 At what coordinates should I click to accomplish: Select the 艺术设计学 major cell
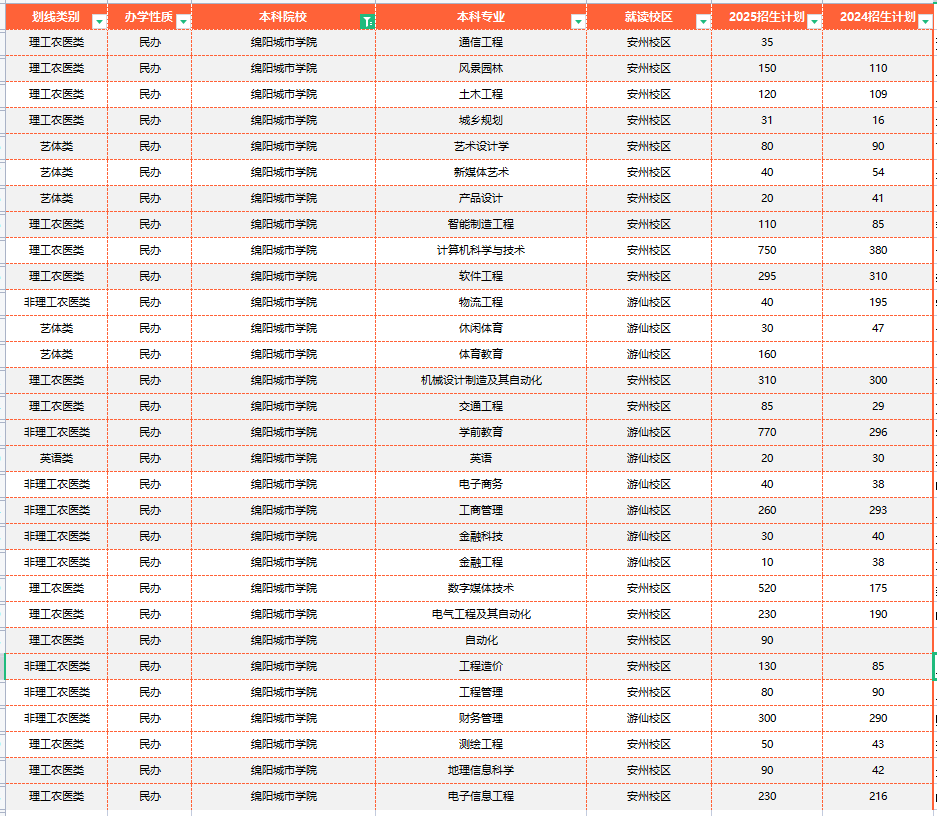(481, 146)
